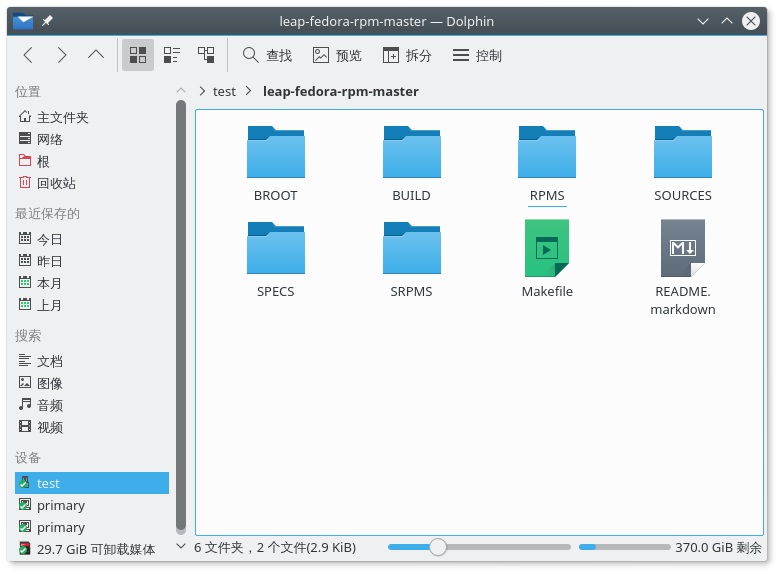780x574 pixels.
Task: Open the first primary device
Action: click(x=92, y=505)
